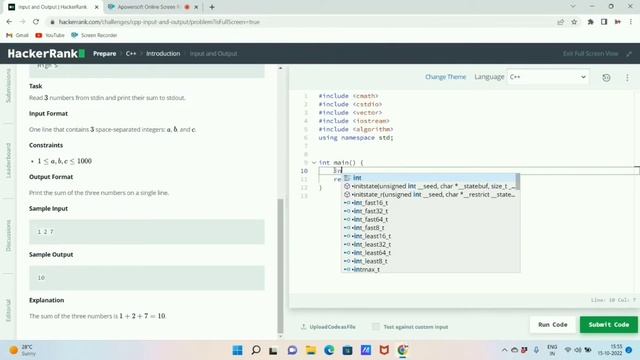Image resolution: width=640 pixels, height=360 pixels.
Task: Select int_fast32_t autocomplete suggestion
Action: click(429, 211)
